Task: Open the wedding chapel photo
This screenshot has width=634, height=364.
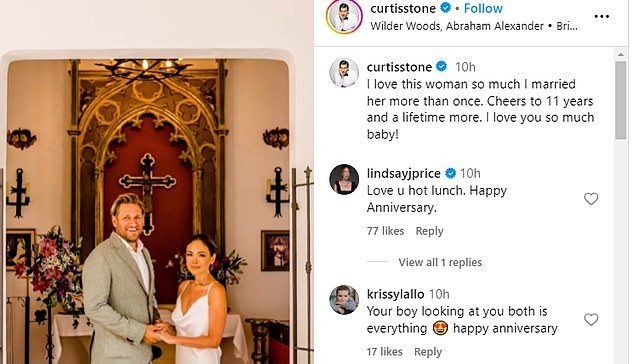Action: click(x=157, y=182)
